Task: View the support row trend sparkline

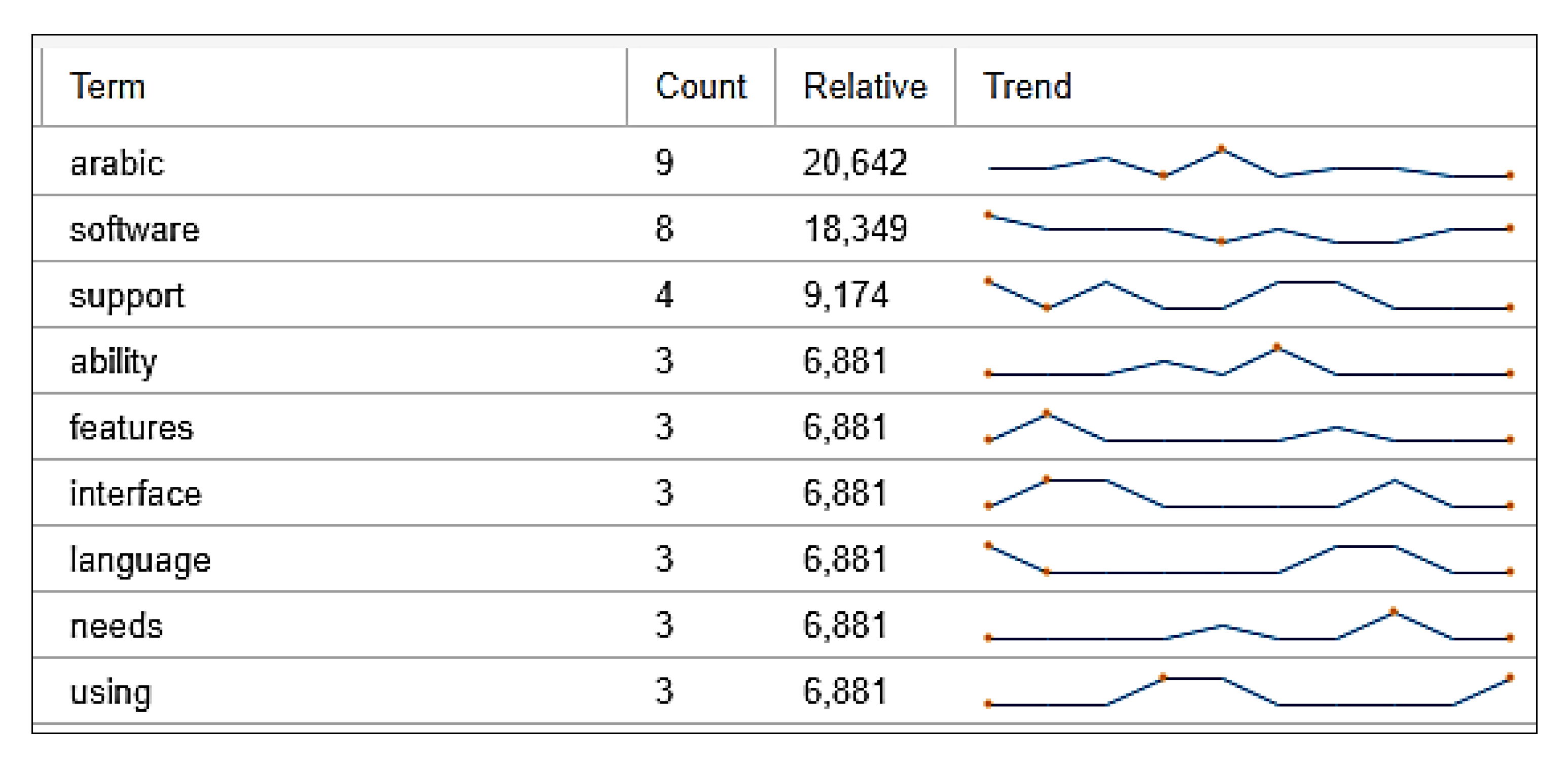Action: click(x=1248, y=296)
